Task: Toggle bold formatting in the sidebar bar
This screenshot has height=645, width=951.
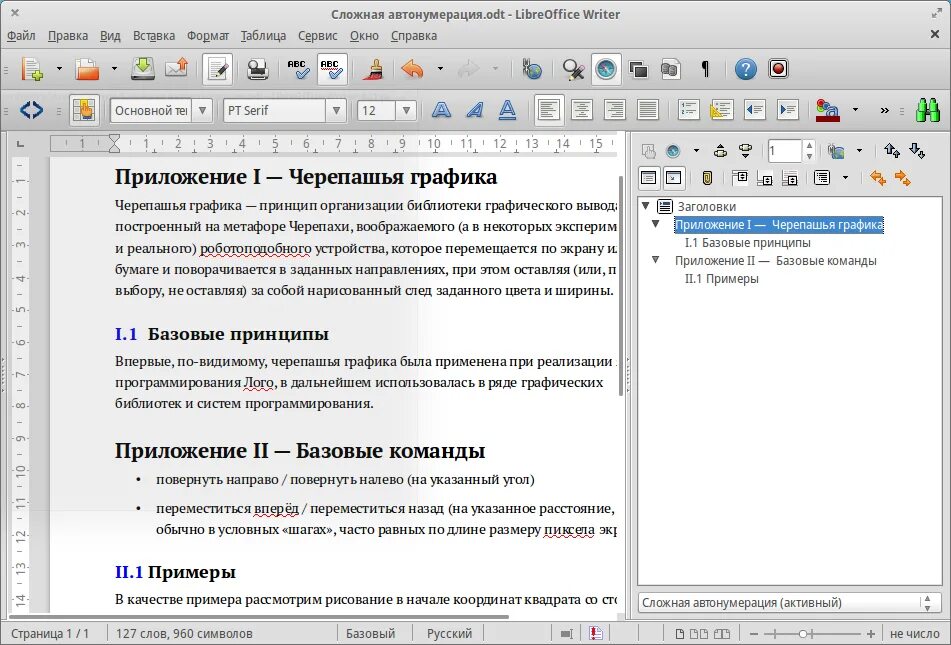Action: [x=441, y=110]
